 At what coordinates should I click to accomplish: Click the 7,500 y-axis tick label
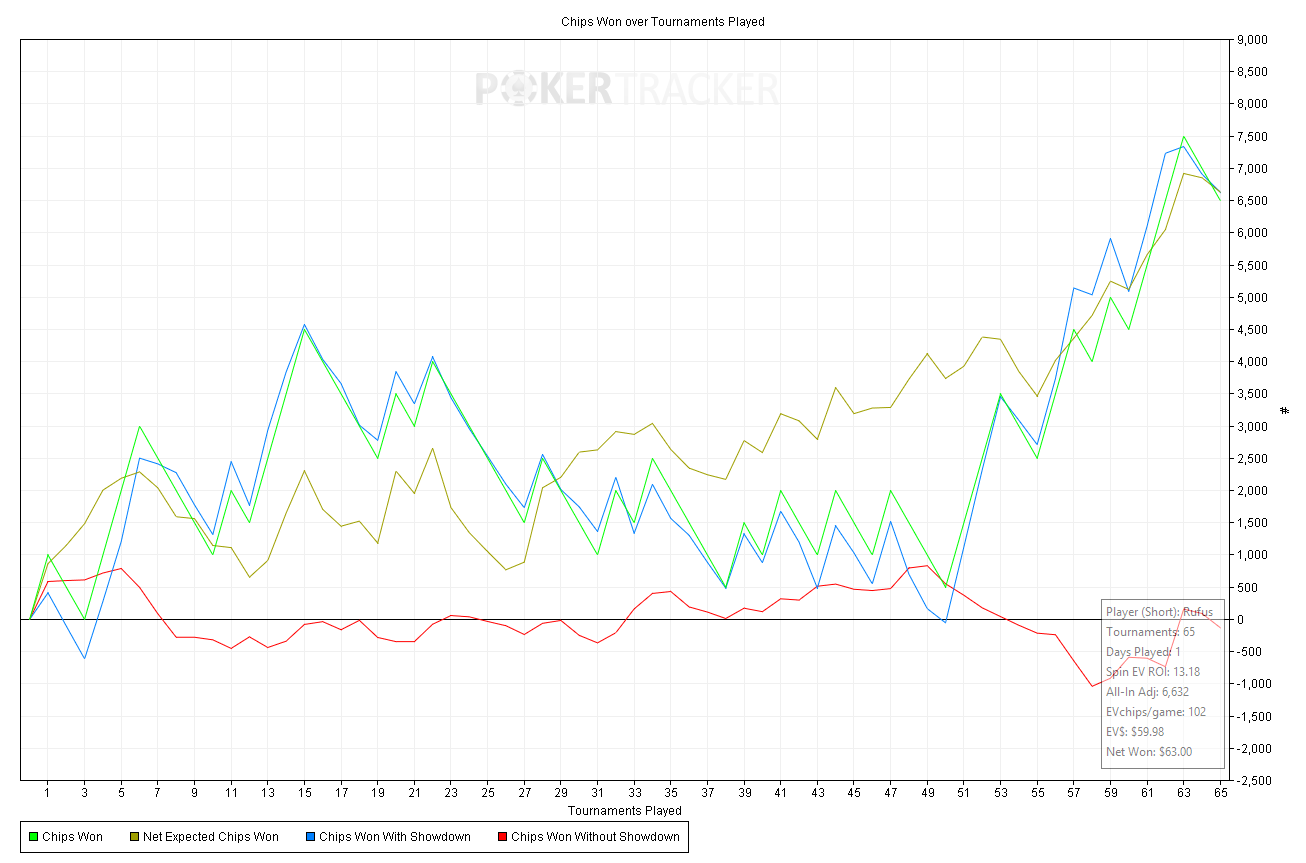tap(1254, 137)
